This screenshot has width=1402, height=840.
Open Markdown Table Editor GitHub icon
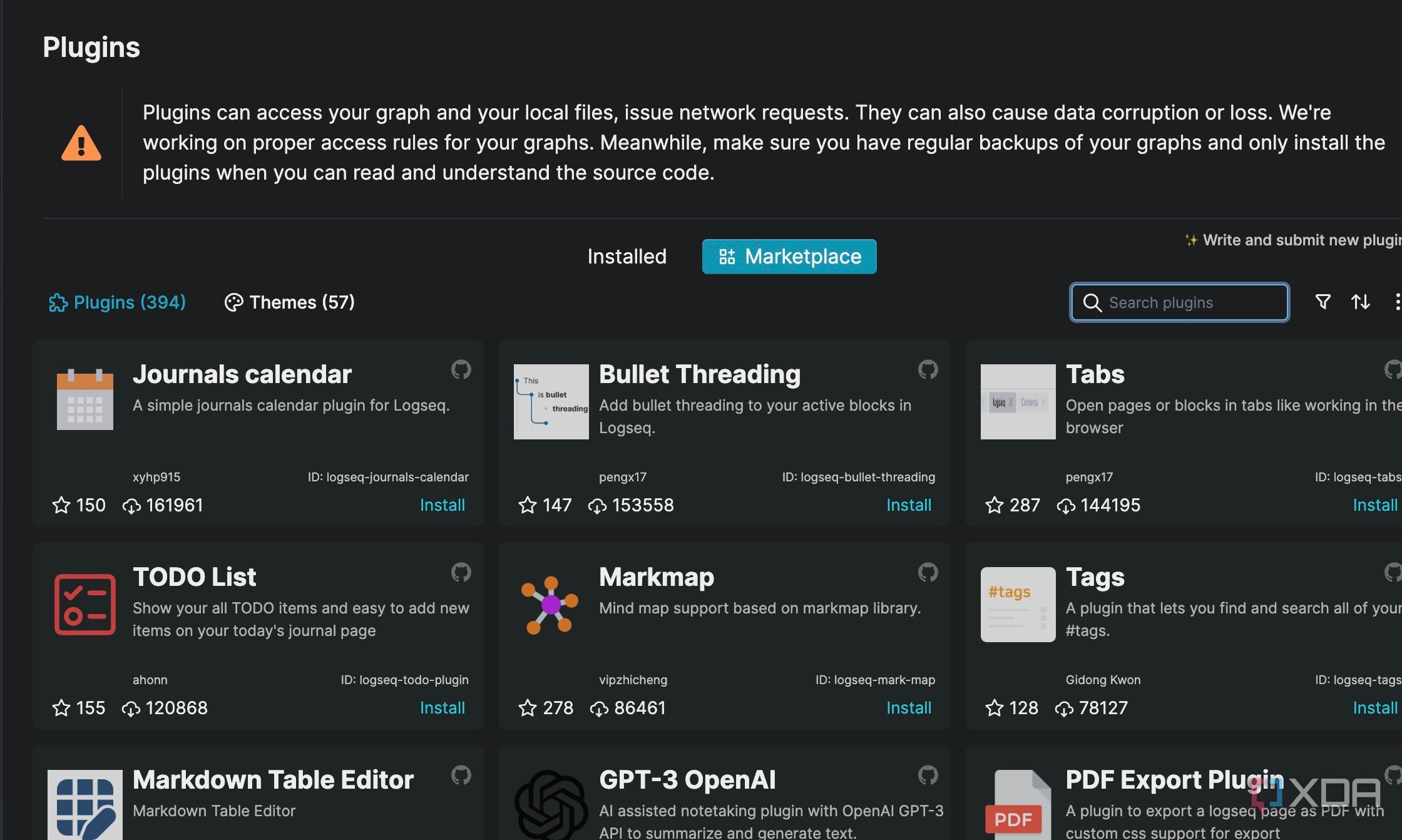[461, 776]
